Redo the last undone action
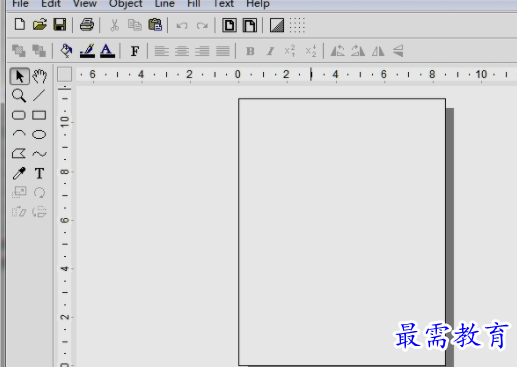The image size is (517, 367). (202, 26)
